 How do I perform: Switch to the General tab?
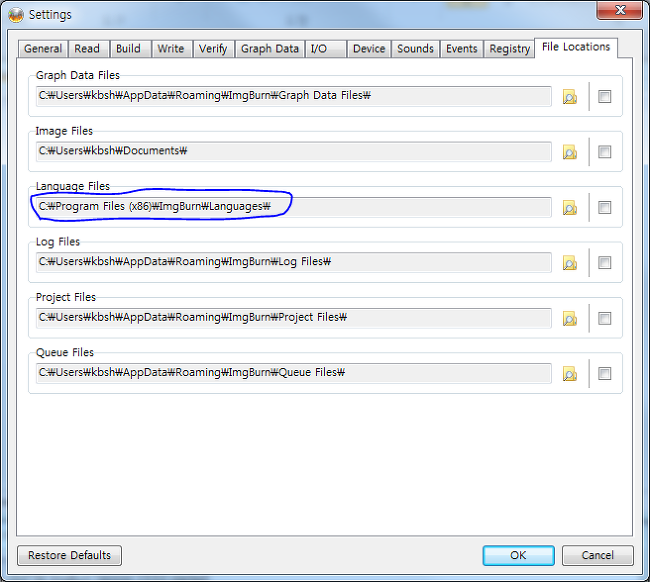(x=43, y=49)
